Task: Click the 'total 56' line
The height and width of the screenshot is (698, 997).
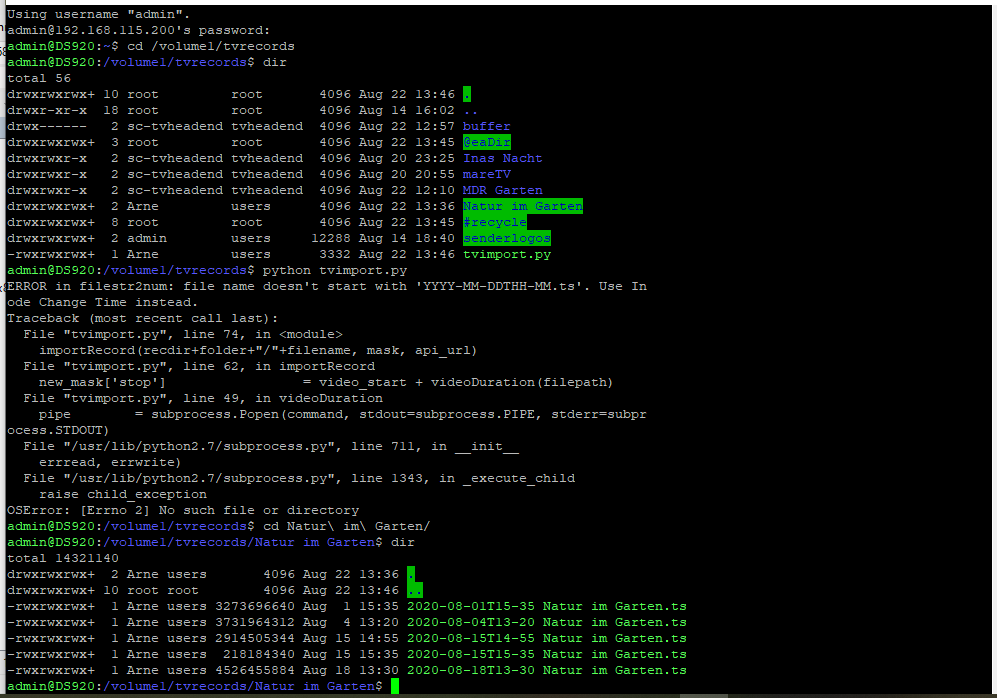Action: click(39, 78)
